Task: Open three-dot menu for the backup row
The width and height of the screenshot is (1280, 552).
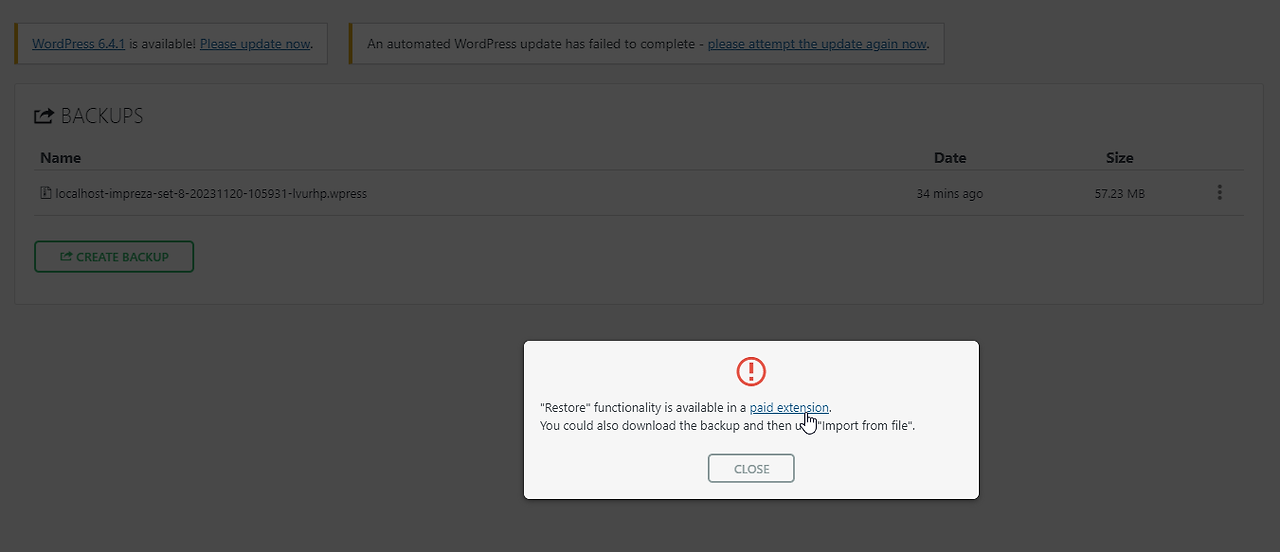Action: 1219,193
